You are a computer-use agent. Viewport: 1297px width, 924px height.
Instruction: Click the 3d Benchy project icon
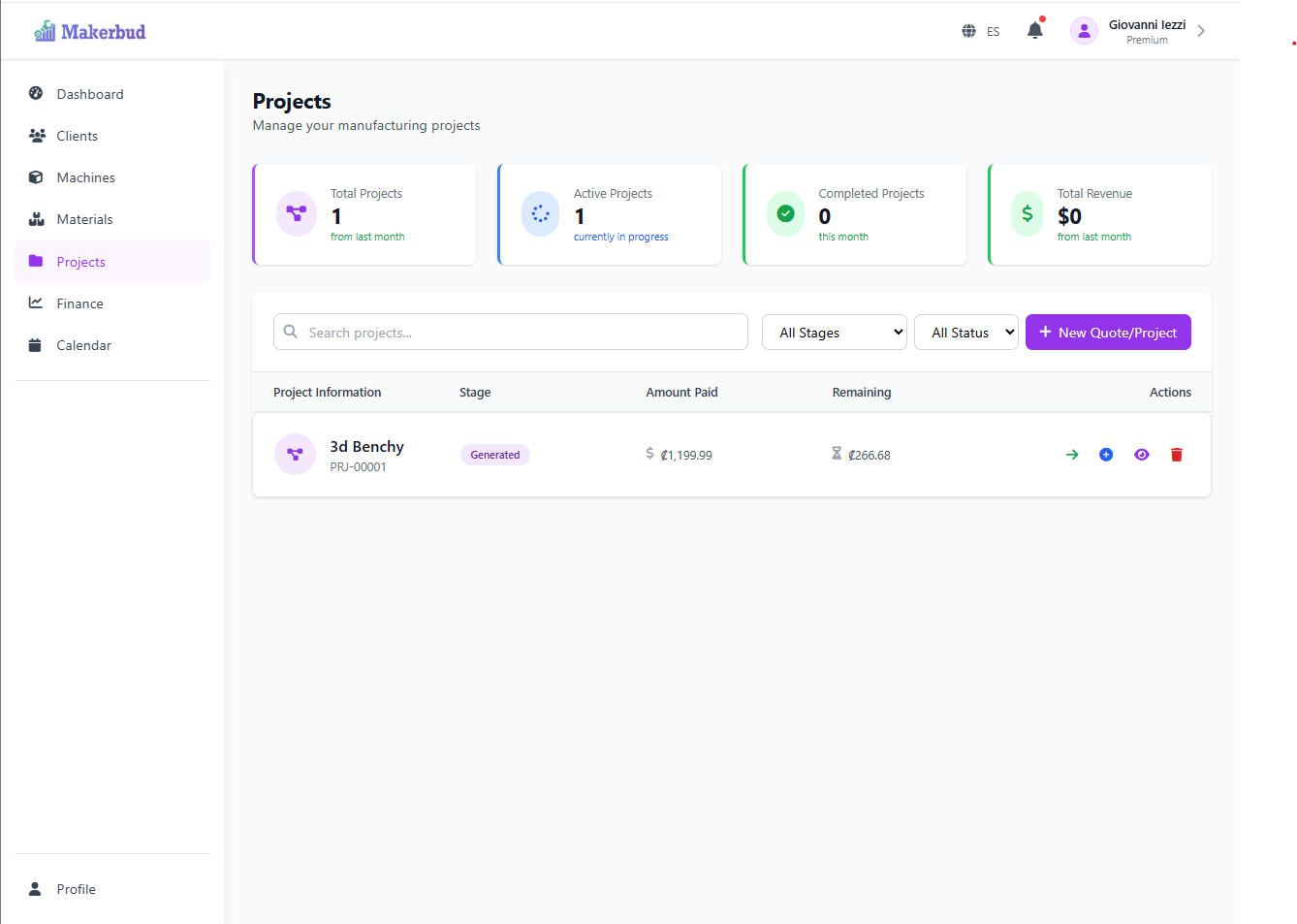pyautogui.click(x=295, y=454)
